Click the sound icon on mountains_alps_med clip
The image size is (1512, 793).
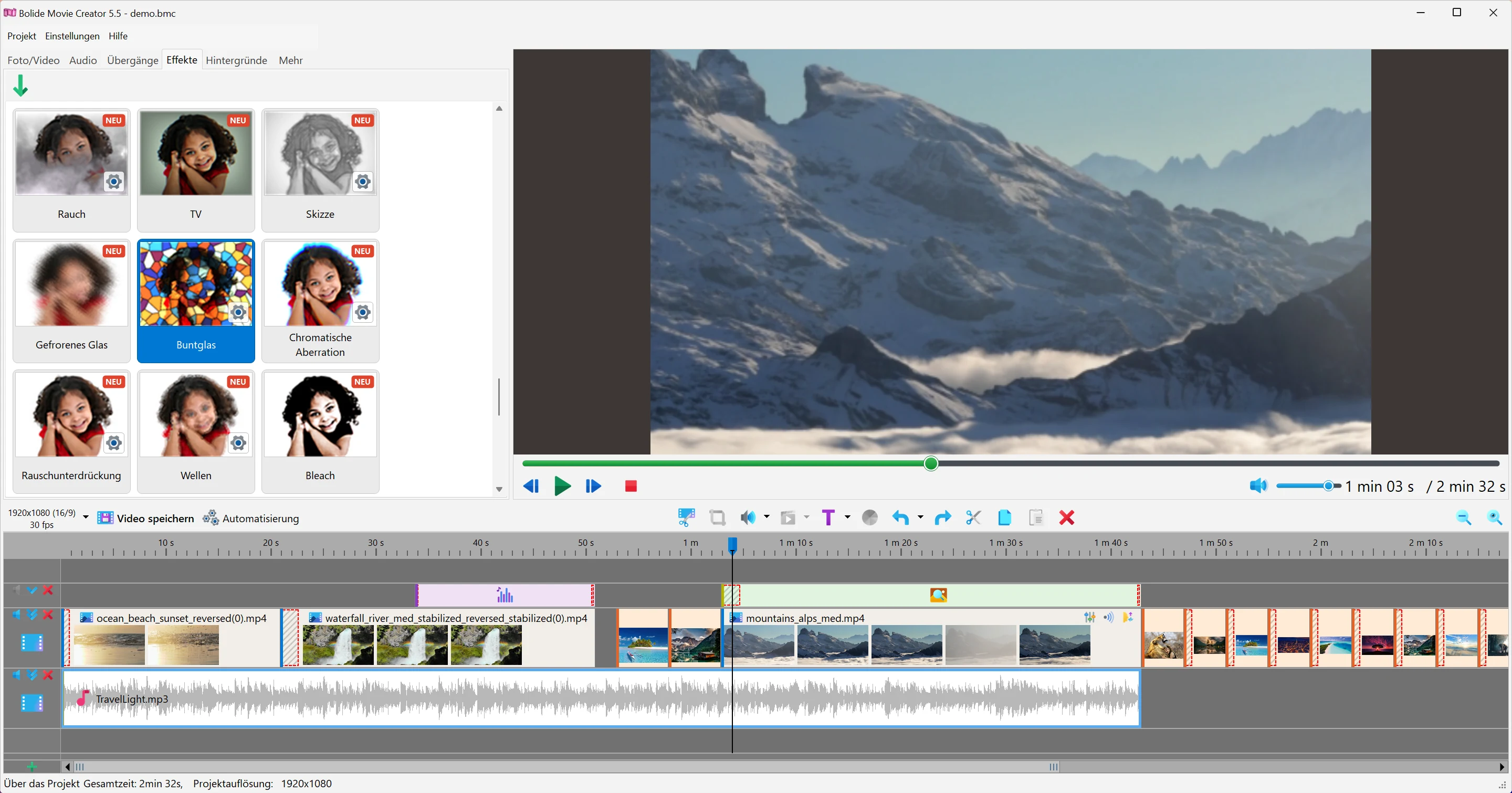(1108, 617)
